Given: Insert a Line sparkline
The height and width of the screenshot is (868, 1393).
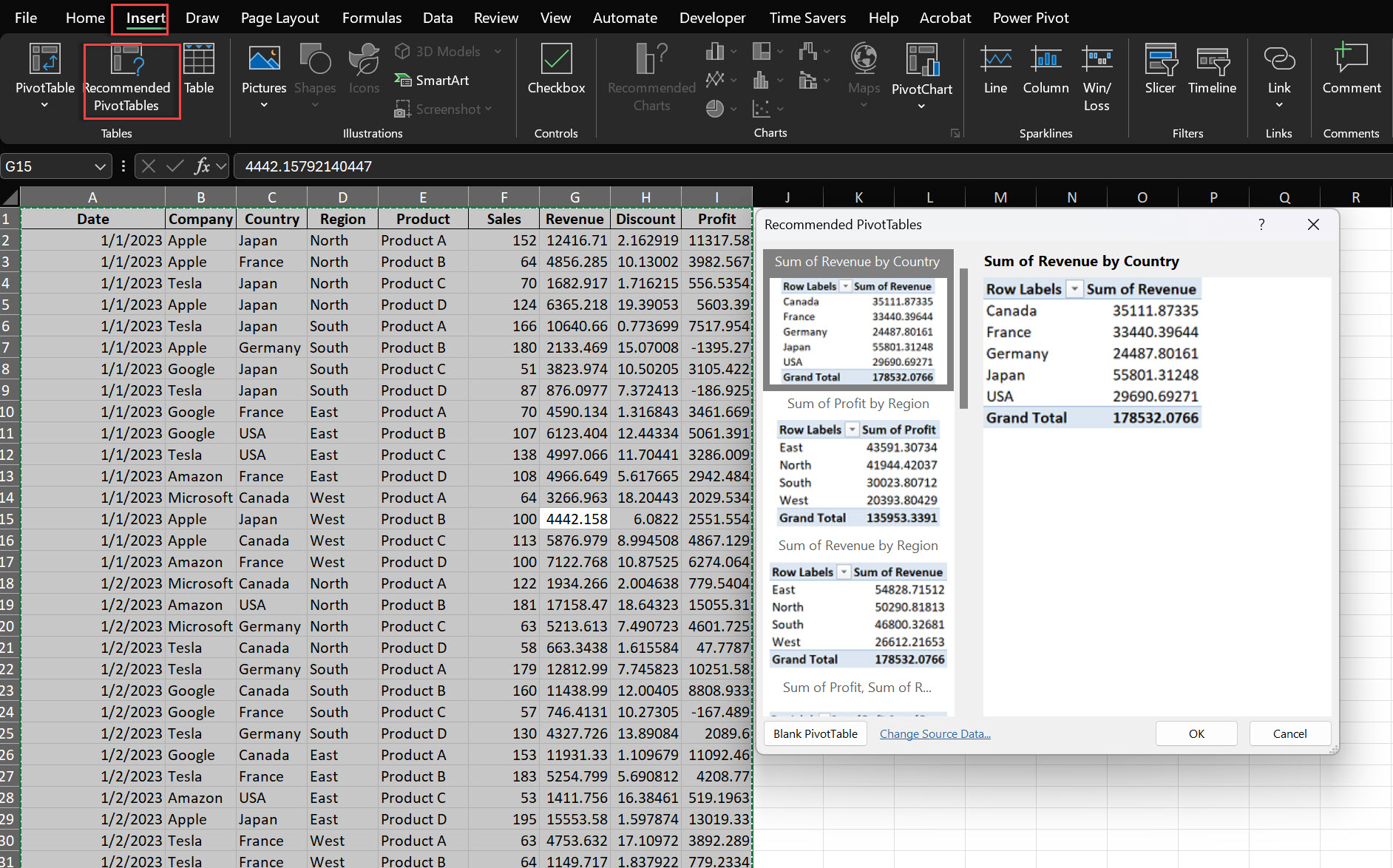Looking at the screenshot, I should pyautogui.click(x=995, y=69).
